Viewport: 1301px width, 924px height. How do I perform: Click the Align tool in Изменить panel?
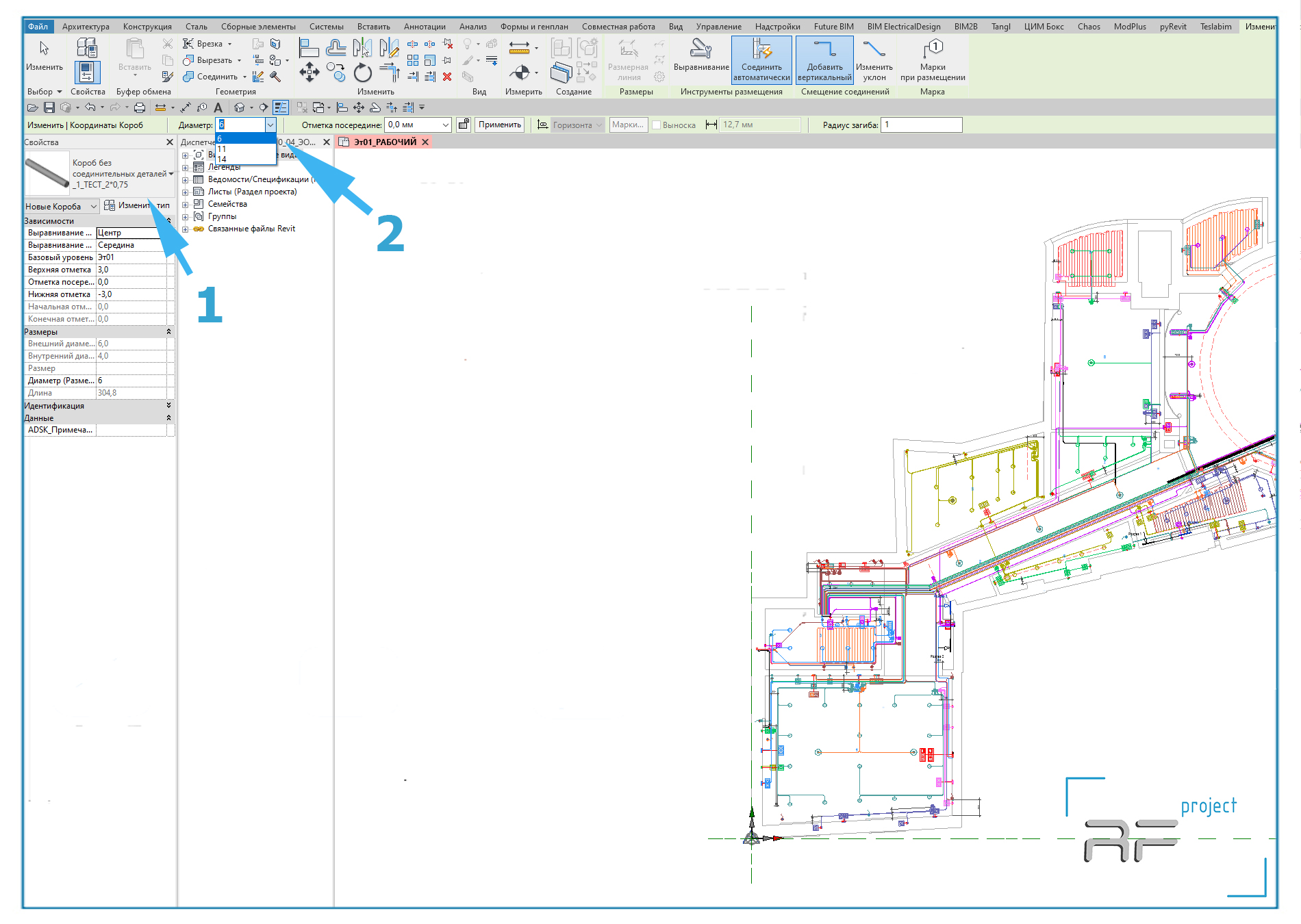pos(309,47)
